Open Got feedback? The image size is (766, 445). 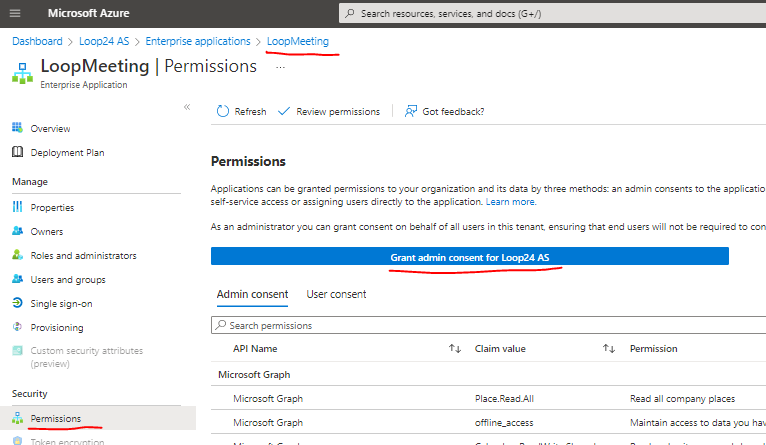(453, 112)
